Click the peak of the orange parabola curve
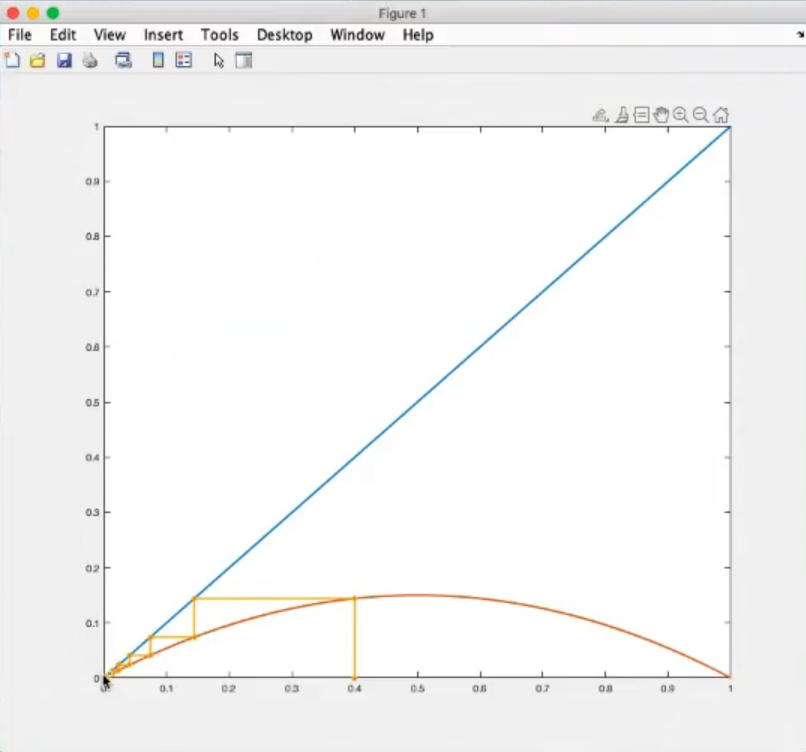Screen dimensions: 806x752 (x=417, y=595)
